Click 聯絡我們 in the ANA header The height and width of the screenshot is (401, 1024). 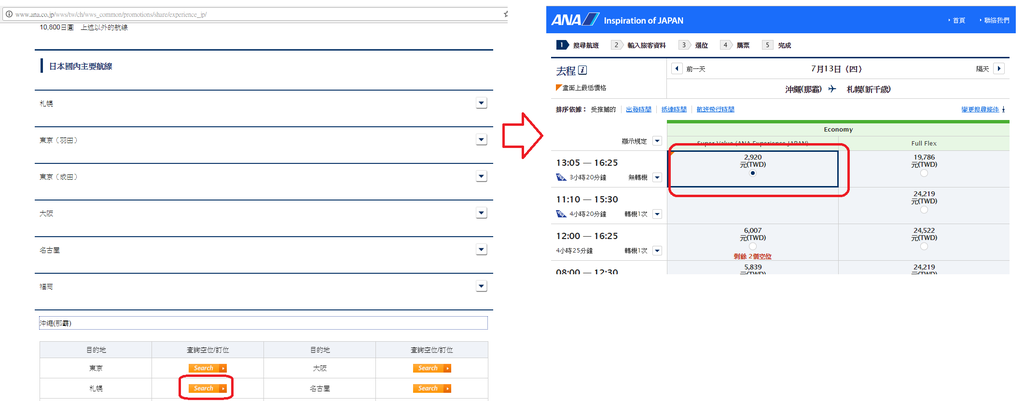point(995,20)
